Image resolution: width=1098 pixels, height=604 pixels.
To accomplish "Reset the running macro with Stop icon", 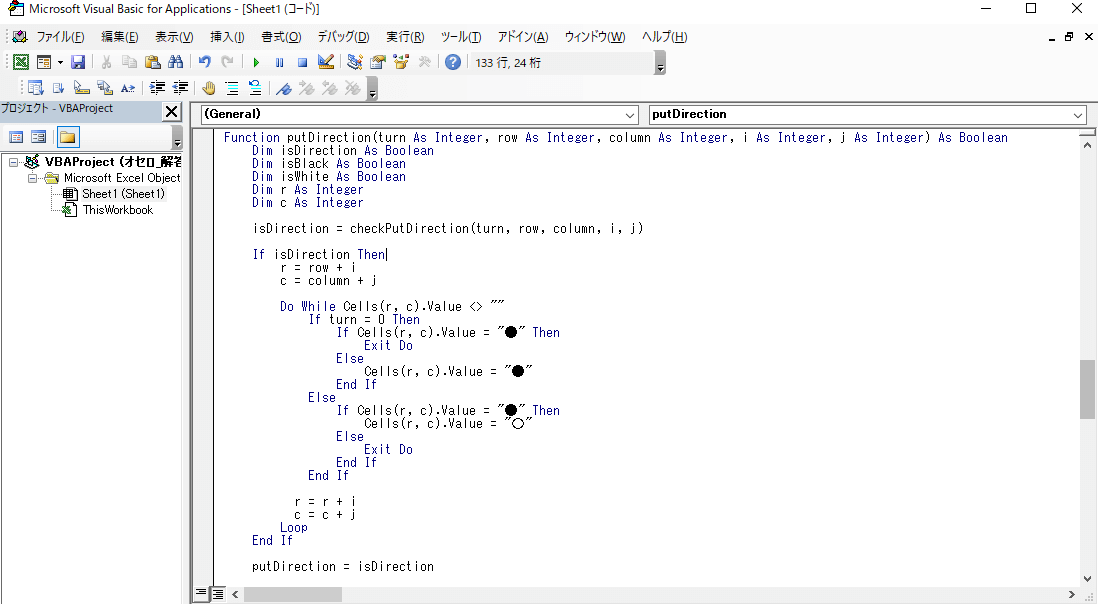I will pyautogui.click(x=301, y=61).
